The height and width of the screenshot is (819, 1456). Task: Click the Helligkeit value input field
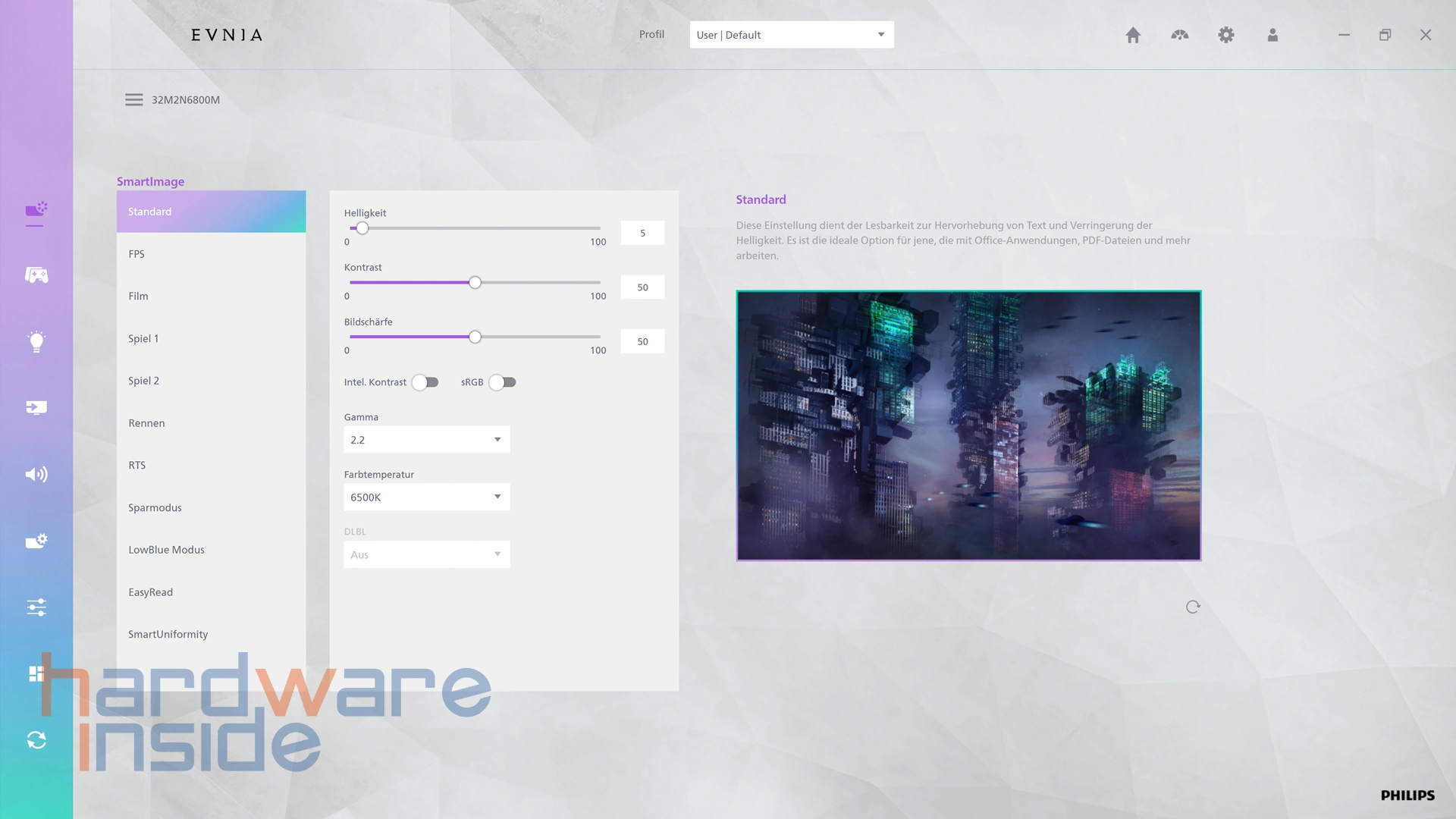click(642, 233)
